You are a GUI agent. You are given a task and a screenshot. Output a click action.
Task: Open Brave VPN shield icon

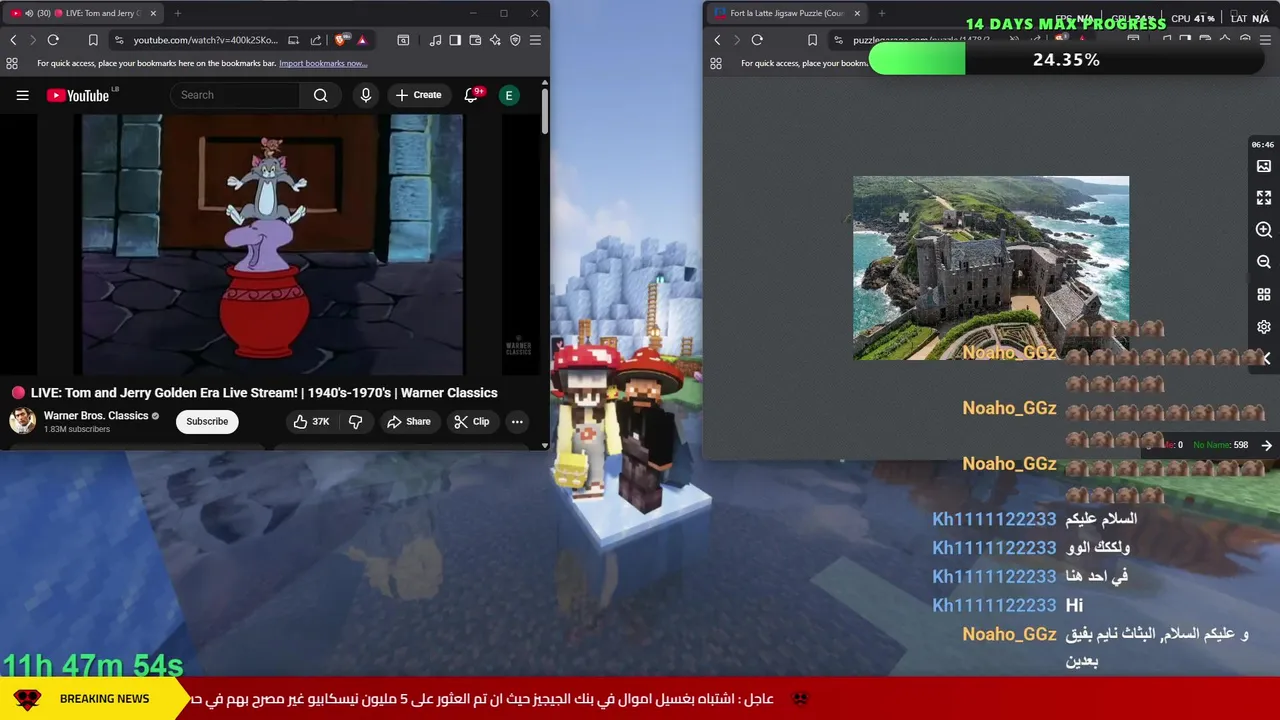point(515,40)
